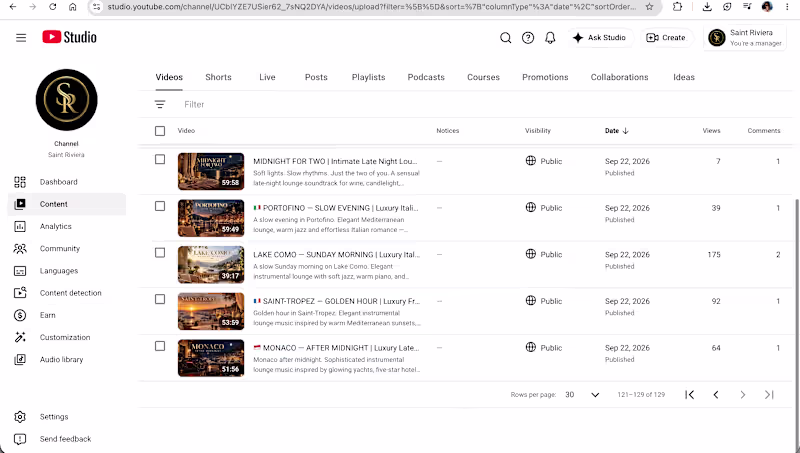Open visibility dropdown for SAINT-TROPEZ video
This screenshot has width=800, height=453.
coord(544,301)
